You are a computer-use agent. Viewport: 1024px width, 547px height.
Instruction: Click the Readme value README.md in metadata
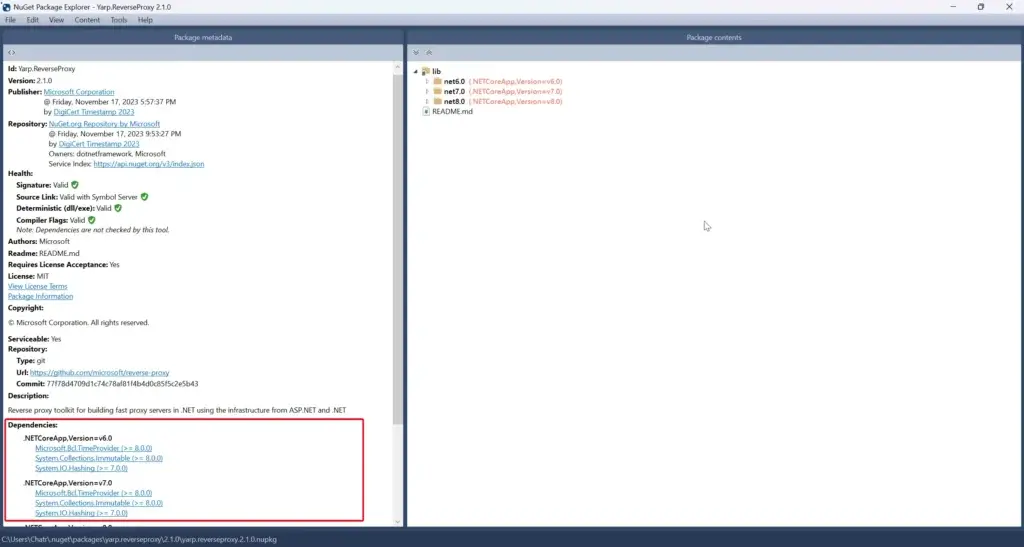[x=59, y=253]
